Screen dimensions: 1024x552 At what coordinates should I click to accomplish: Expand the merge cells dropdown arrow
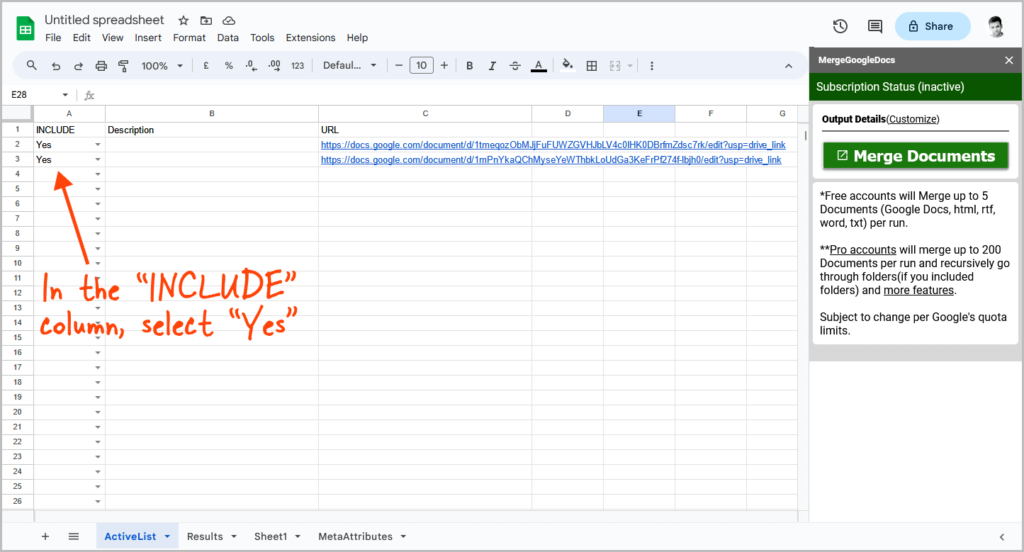(630, 66)
